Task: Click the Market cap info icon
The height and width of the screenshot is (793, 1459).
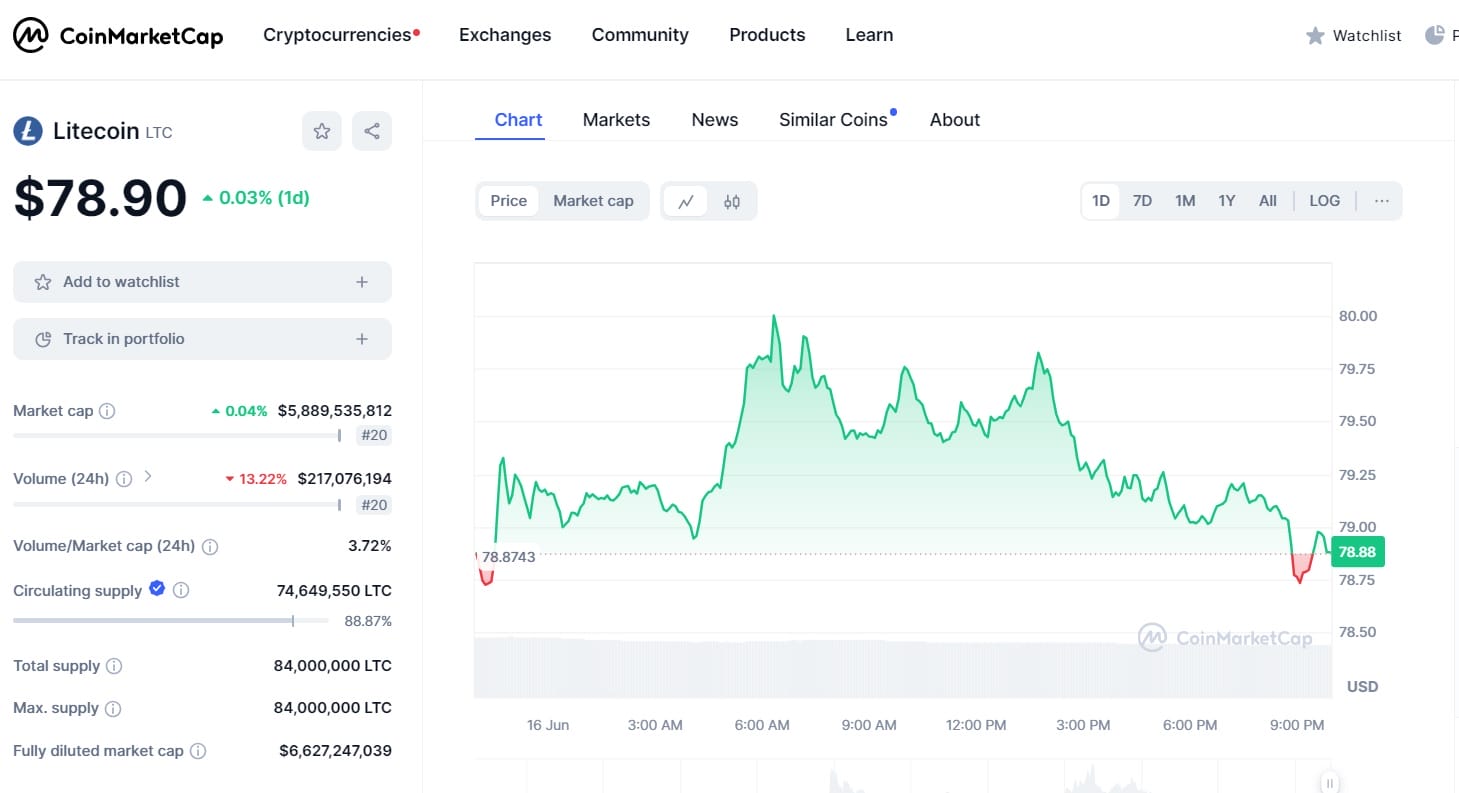Action: tap(107, 411)
